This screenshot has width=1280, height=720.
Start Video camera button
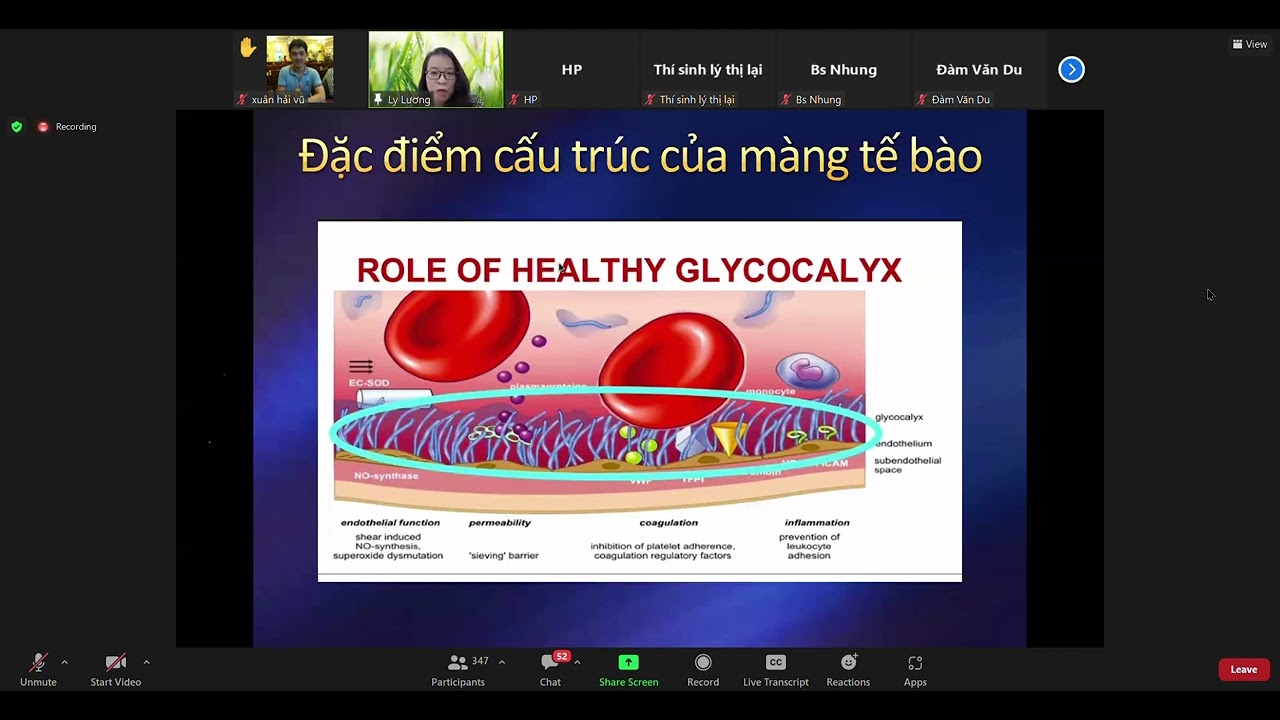pos(115,670)
